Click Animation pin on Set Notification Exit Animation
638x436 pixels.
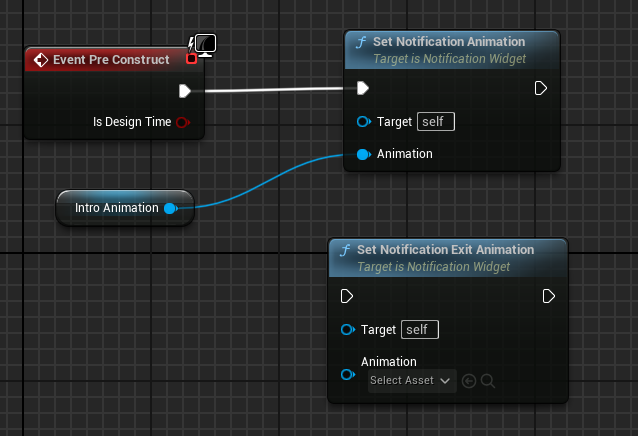point(348,374)
